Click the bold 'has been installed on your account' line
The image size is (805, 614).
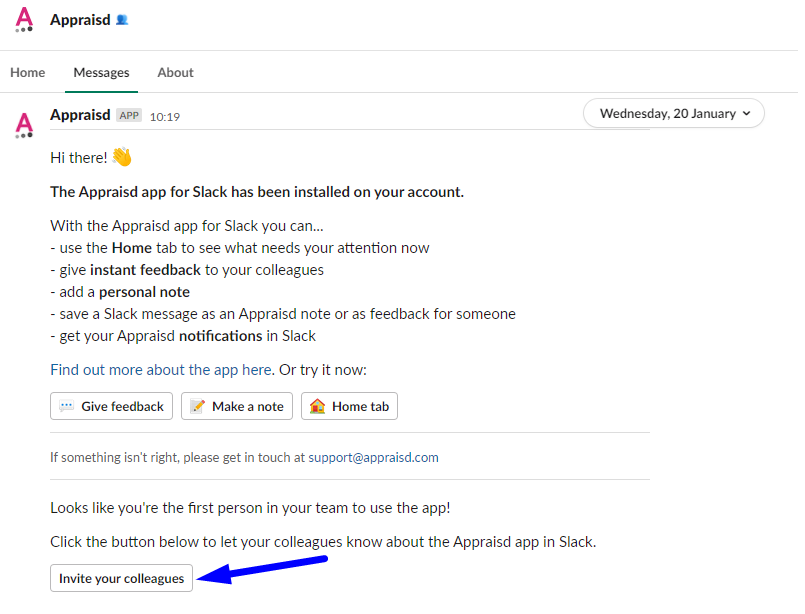[x=257, y=192]
